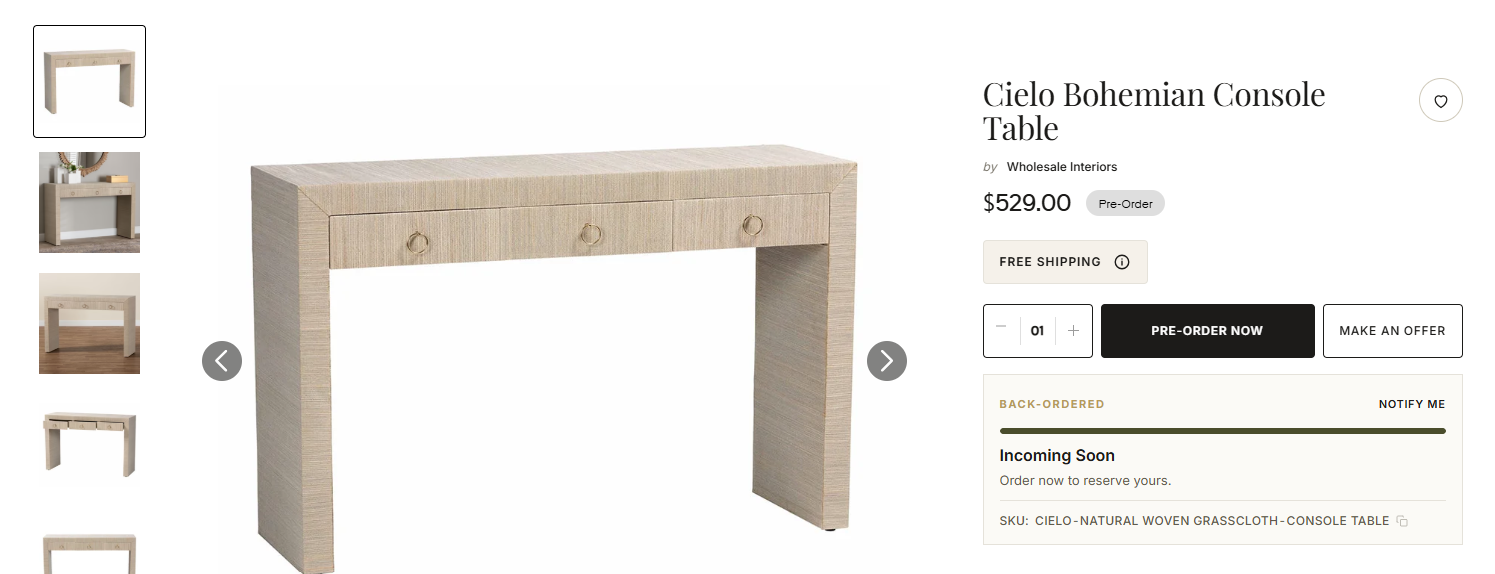
Task: Click PRE-ORDER NOW button
Action: coord(1207,331)
